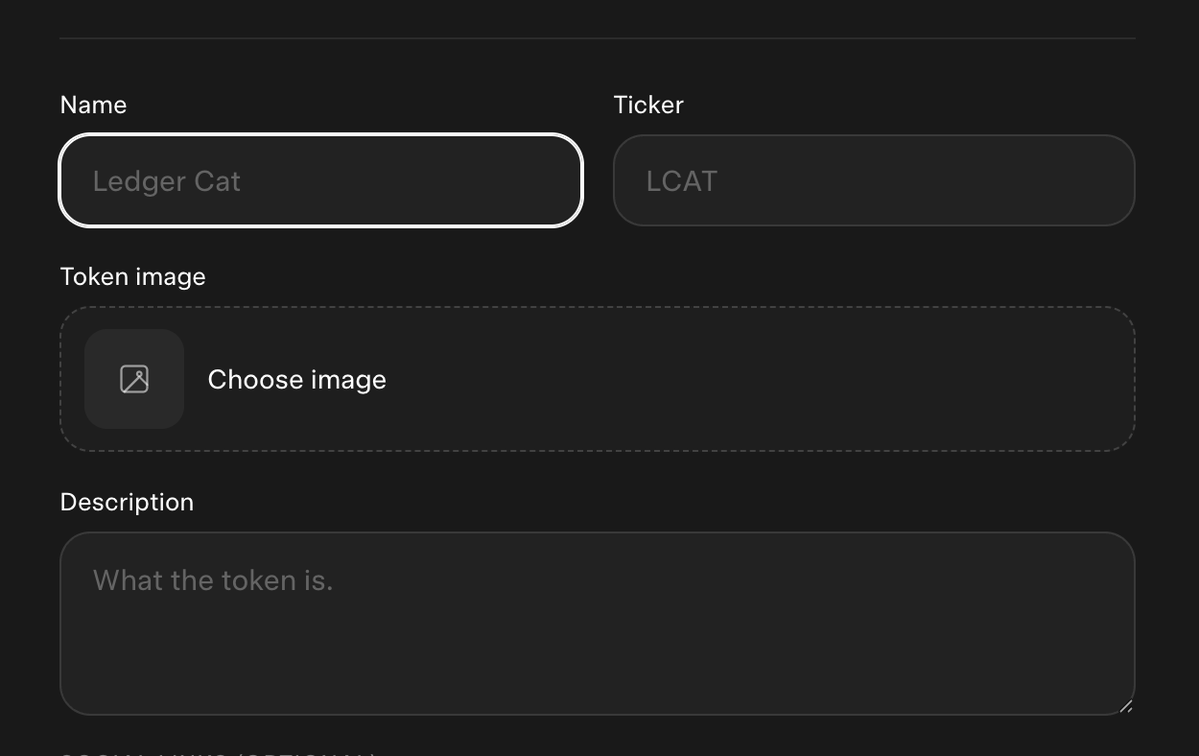1199x756 pixels.
Task: Click the Choose image text
Action: (297, 380)
